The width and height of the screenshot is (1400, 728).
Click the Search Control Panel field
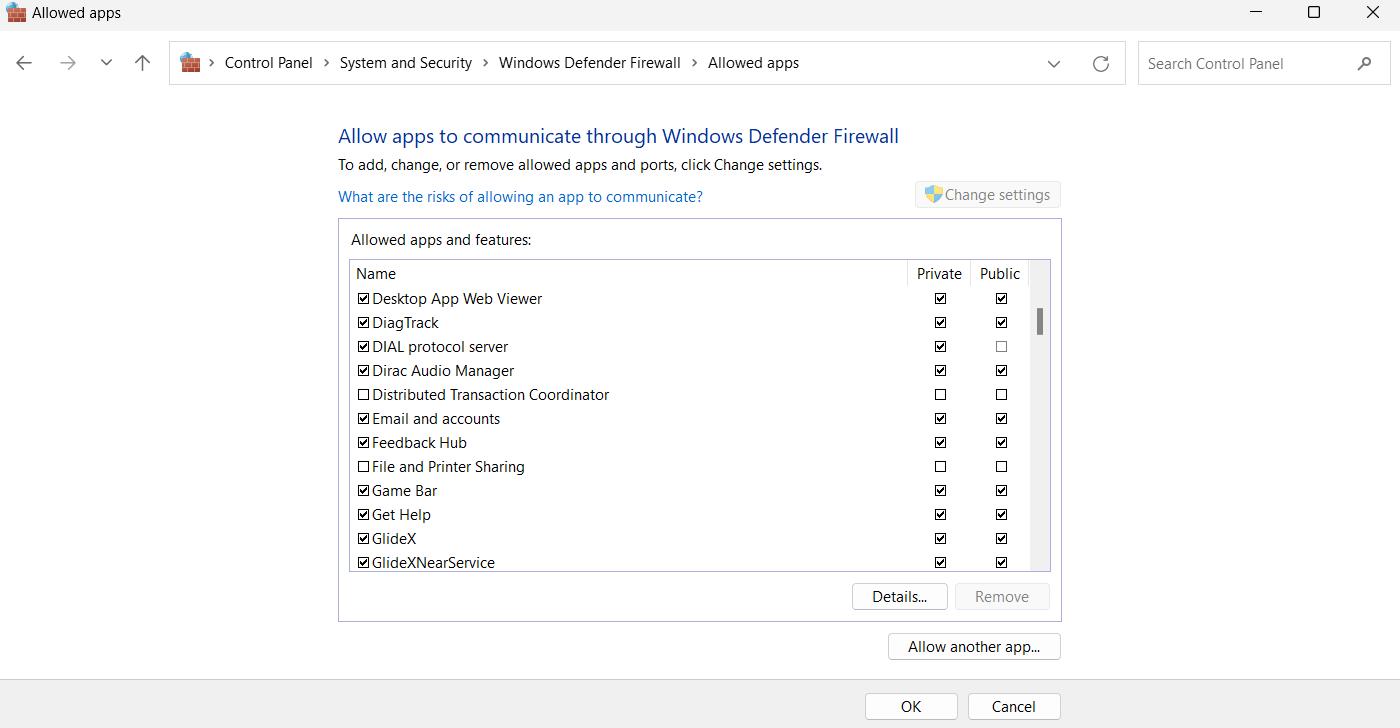coord(1245,64)
